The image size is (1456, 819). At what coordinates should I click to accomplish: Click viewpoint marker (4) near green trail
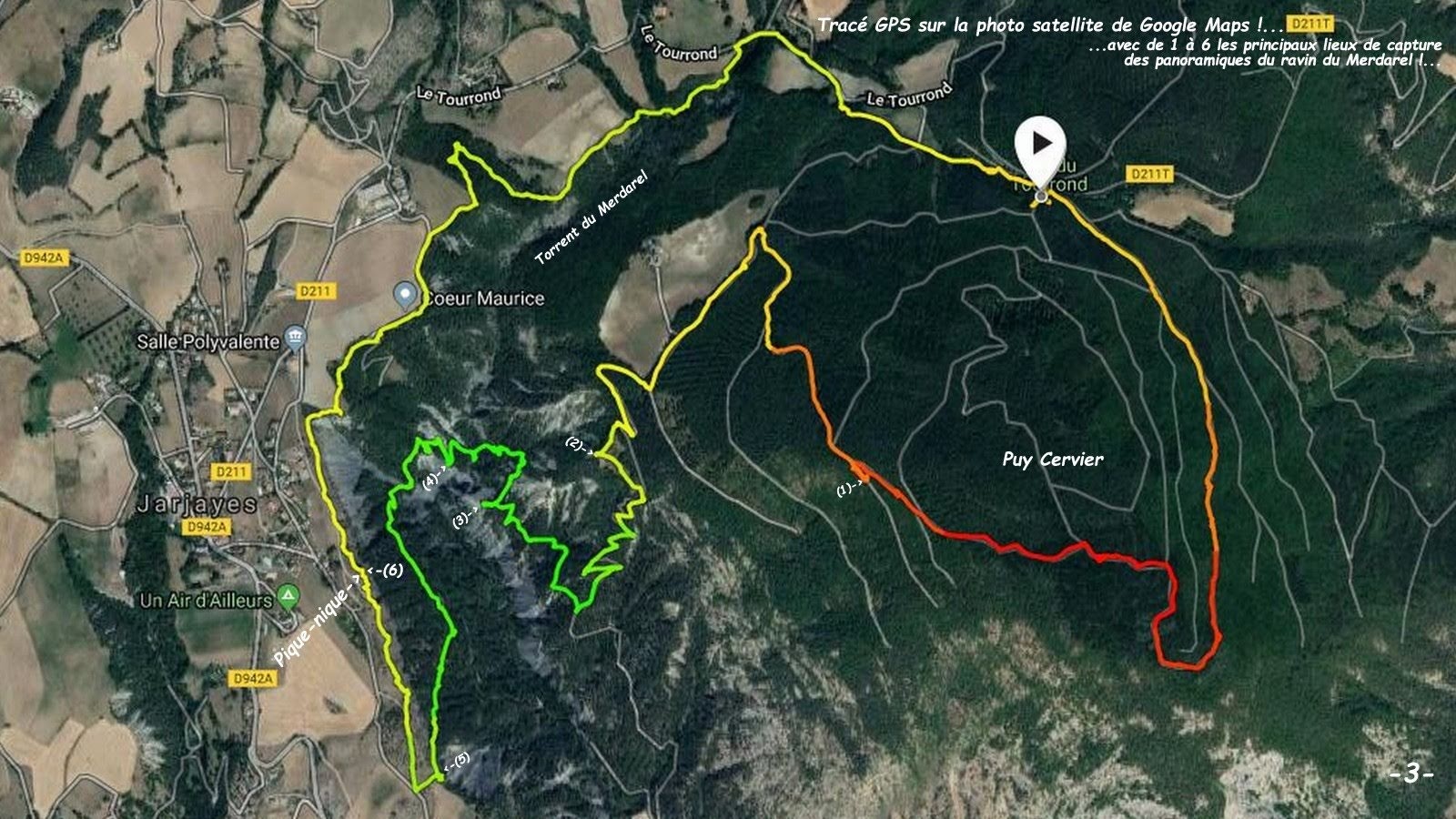pyautogui.click(x=435, y=478)
